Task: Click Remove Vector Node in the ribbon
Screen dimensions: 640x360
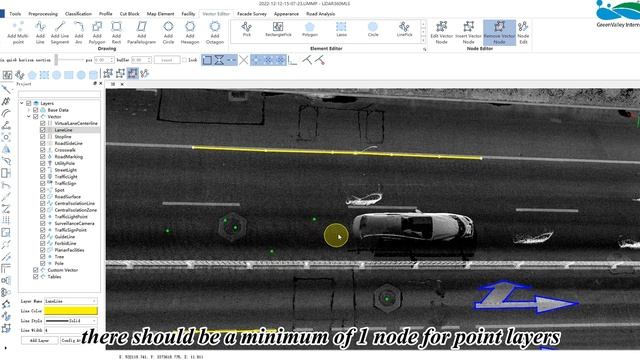Action: (499, 33)
